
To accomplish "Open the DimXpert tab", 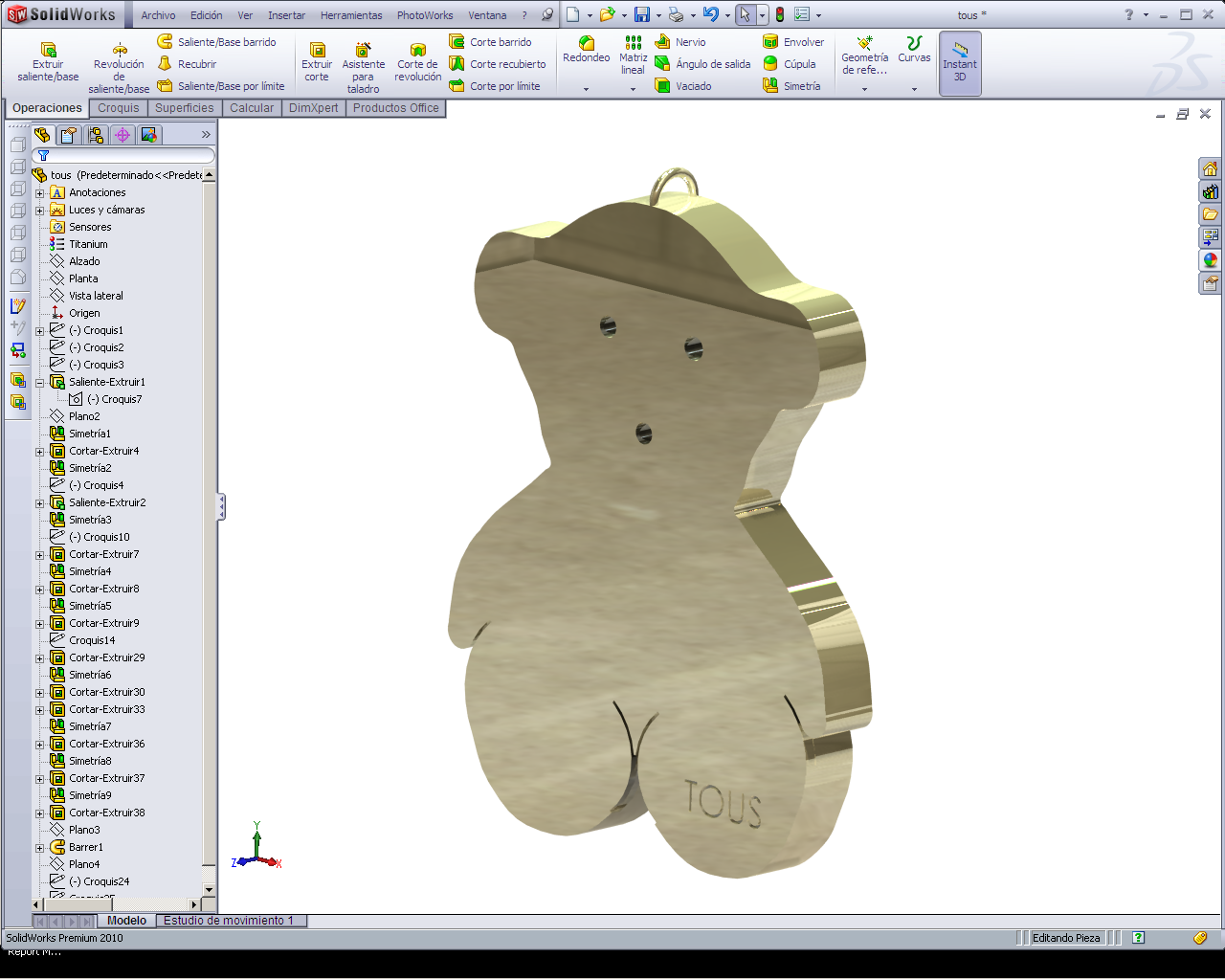I will click(x=314, y=108).
